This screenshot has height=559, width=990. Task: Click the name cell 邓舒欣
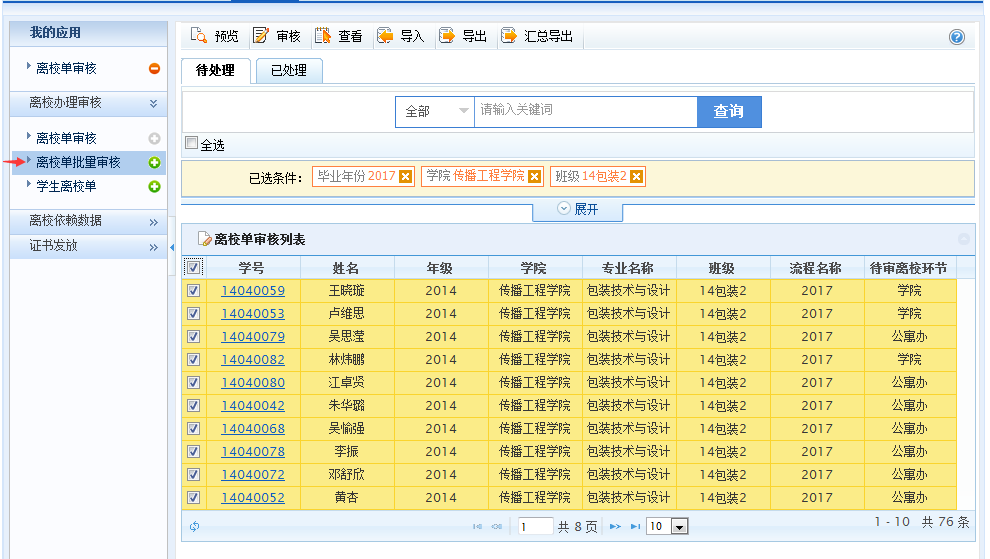(x=347, y=474)
